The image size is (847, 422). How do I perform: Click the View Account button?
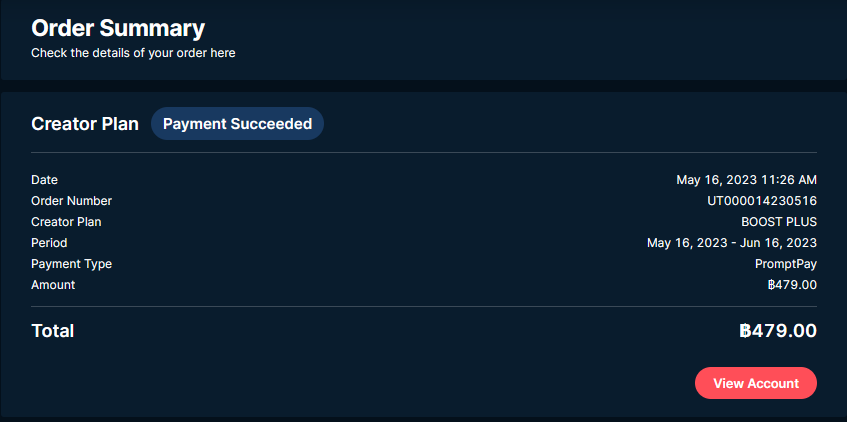[x=756, y=383]
